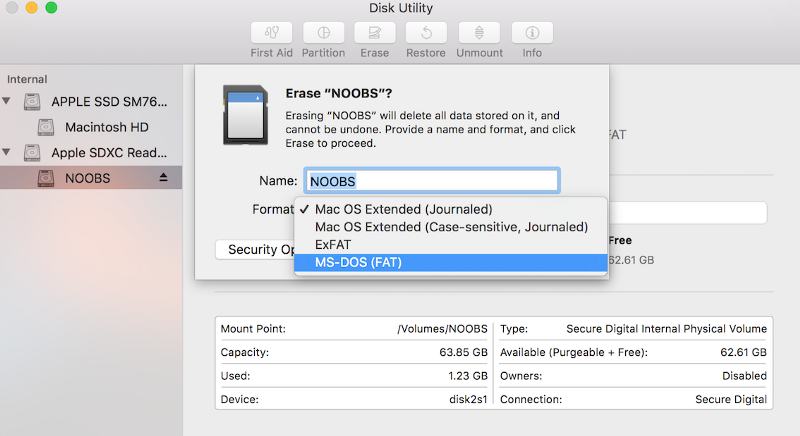Image resolution: width=800 pixels, height=436 pixels.
Task: Select APPLE SSD SM76 in sidebar
Action: click(109, 101)
